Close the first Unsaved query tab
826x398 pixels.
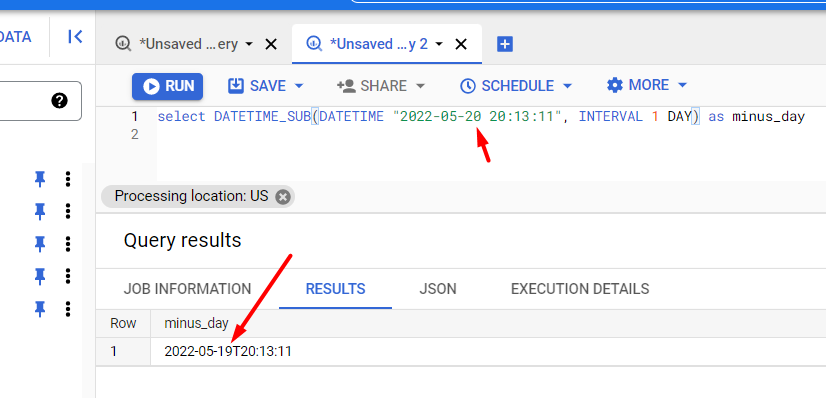coord(271,44)
